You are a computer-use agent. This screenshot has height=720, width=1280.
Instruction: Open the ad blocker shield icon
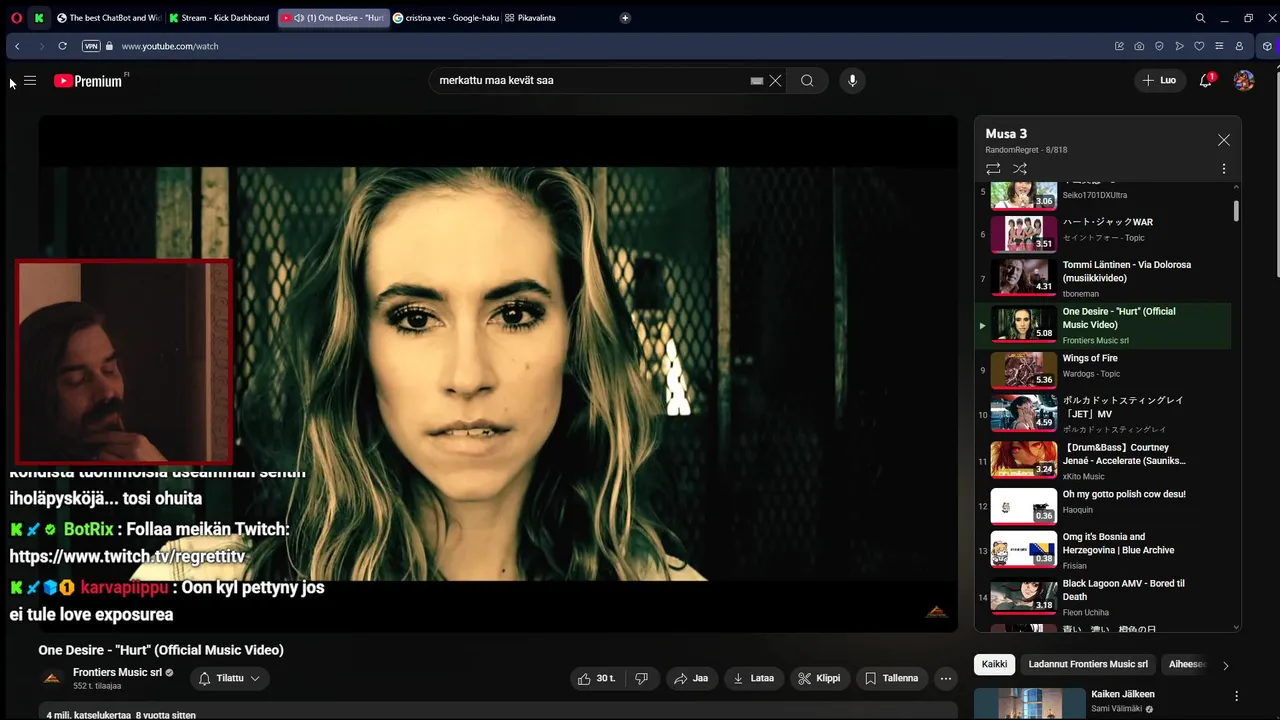pyautogui.click(x=1159, y=46)
